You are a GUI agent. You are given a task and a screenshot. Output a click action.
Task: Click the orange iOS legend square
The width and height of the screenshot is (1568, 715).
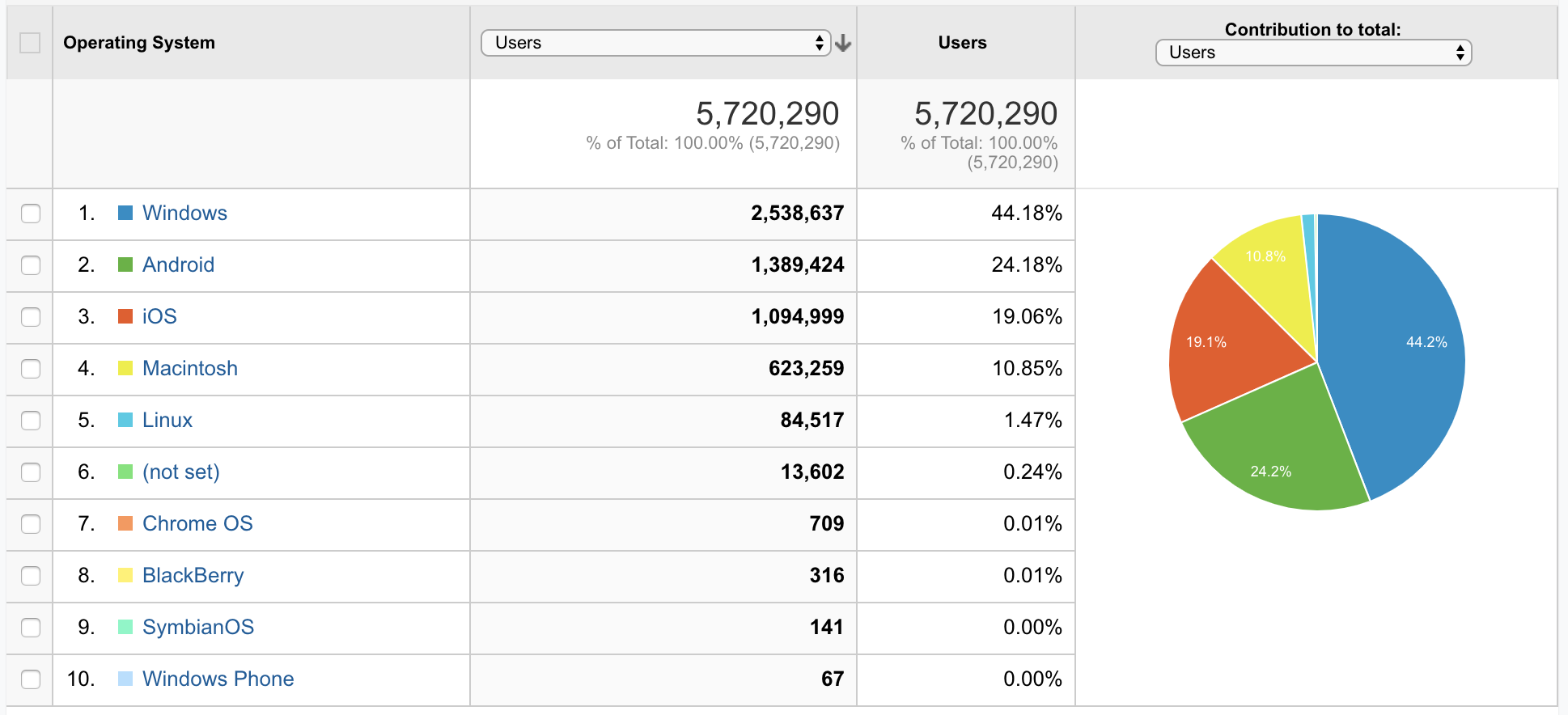pos(125,316)
